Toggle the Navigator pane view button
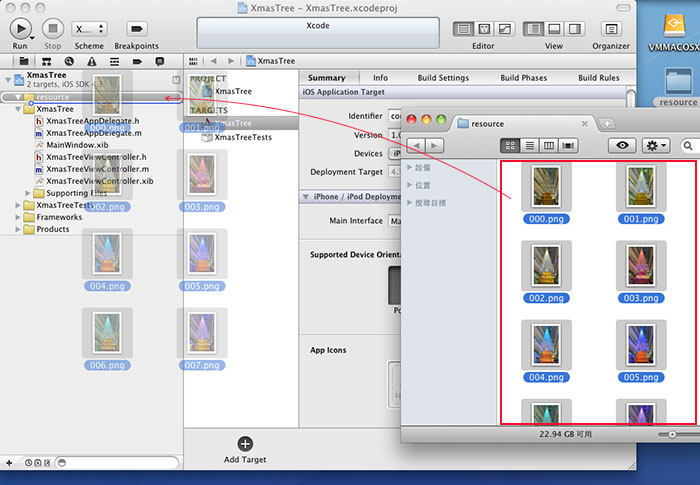 coord(533,29)
